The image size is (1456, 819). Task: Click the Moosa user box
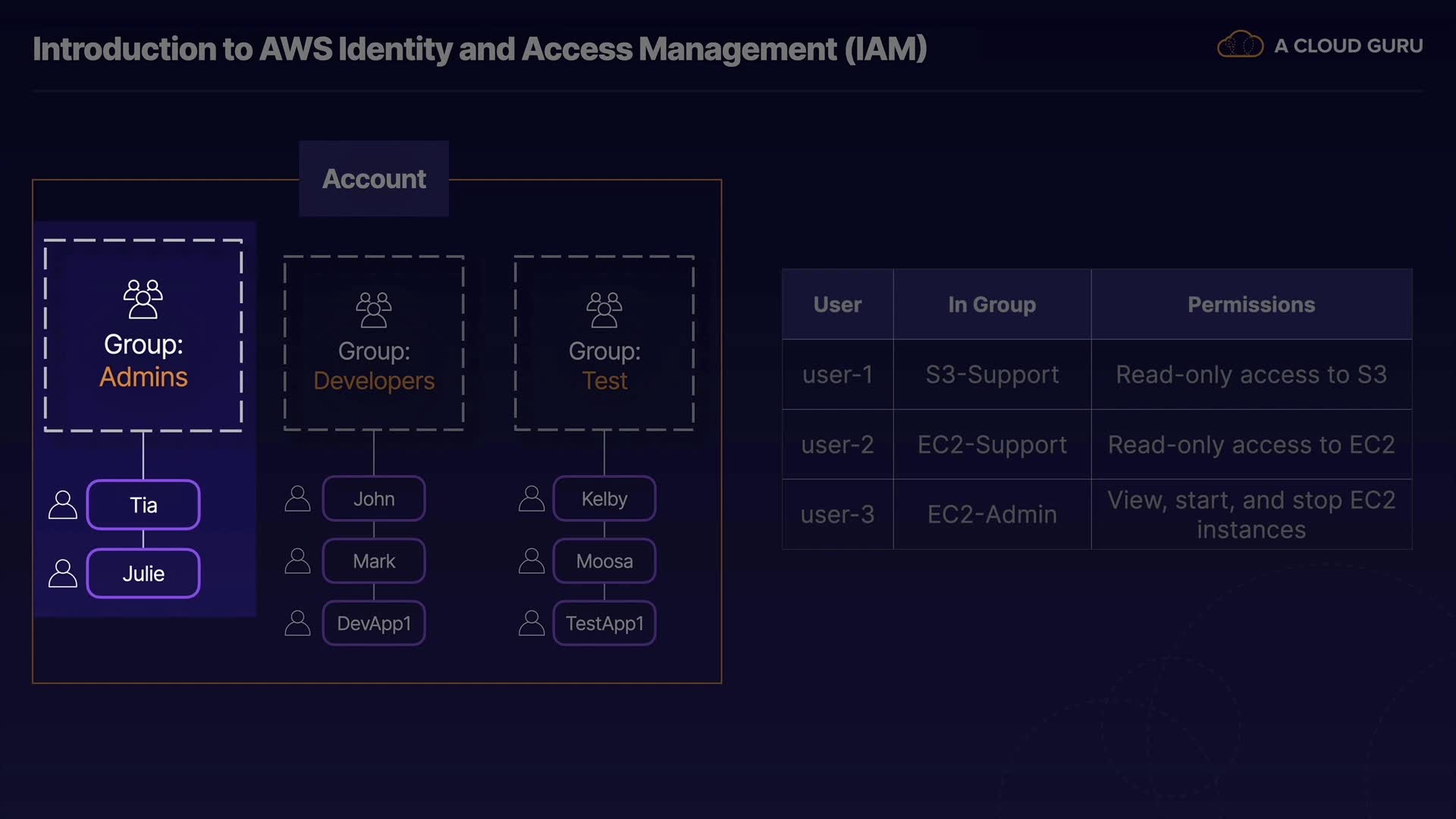[604, 561]
